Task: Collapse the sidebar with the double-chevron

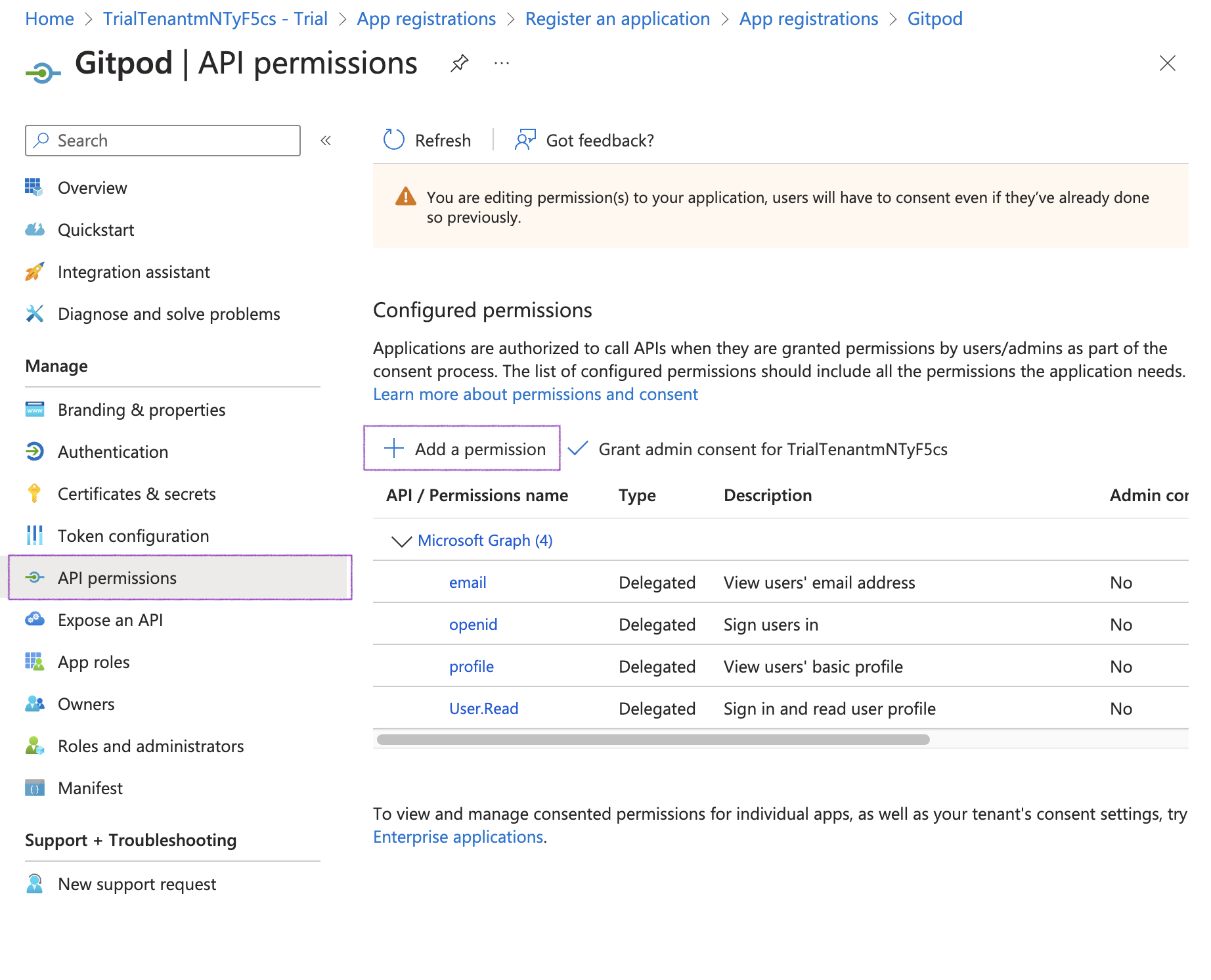Action: [x=326, y=141]
